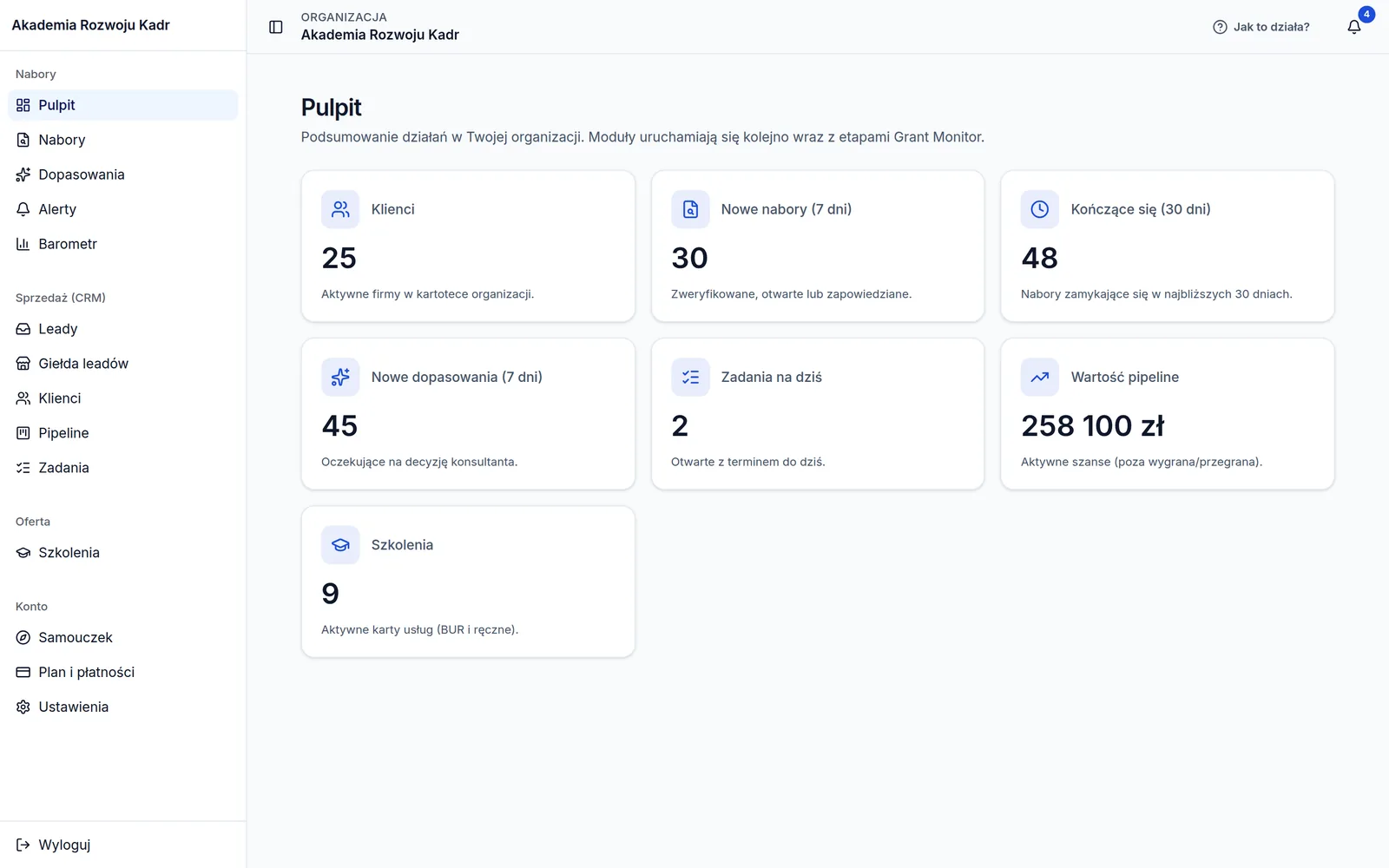This screenshot has height=868, width=1389.
Task: Open Alerty in the sidebar
Action: click(x=122, y=209)
